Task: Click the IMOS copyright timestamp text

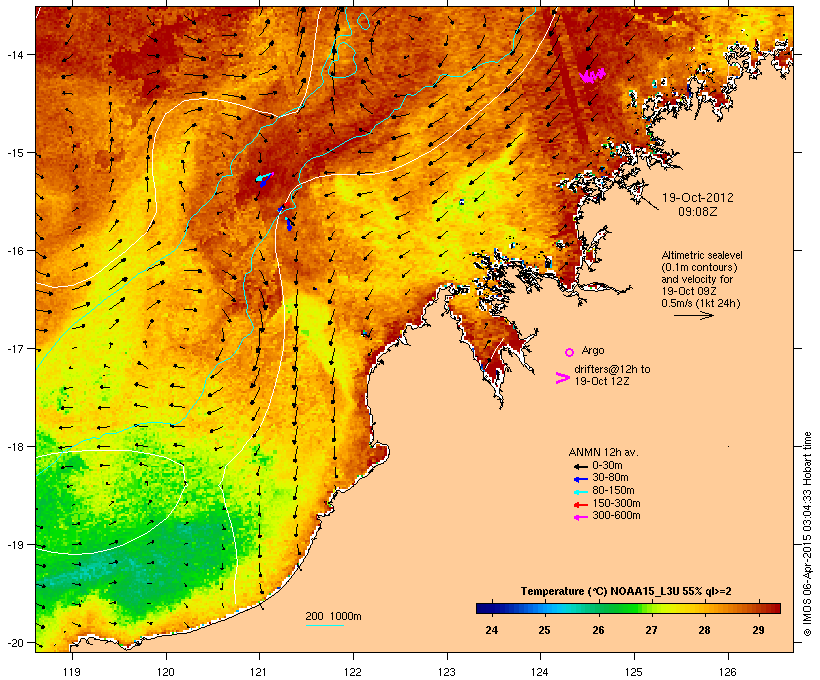Action: (x=807, y=534)
